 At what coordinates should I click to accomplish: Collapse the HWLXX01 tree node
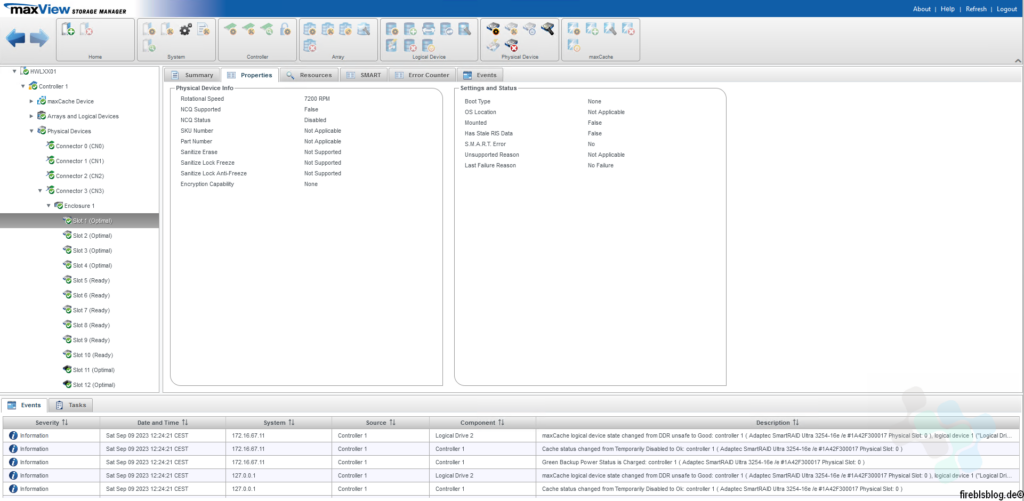14,71
